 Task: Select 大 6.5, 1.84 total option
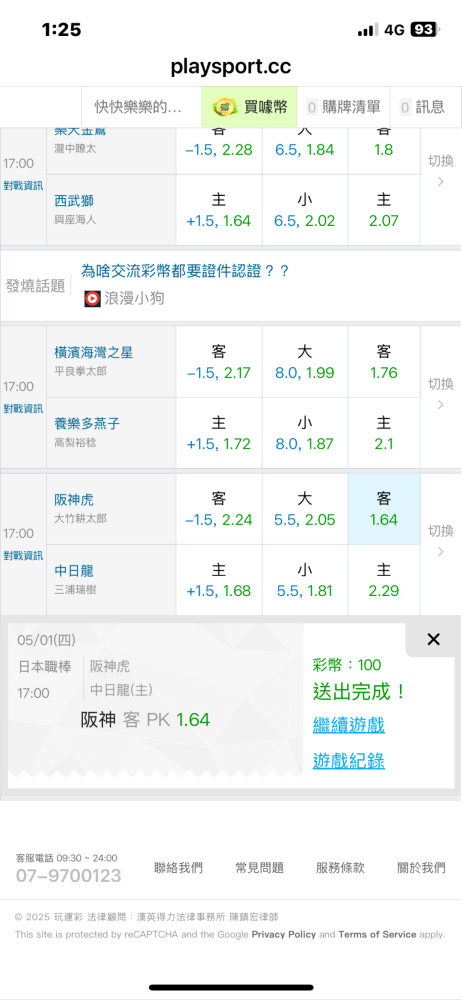pyautogui.click(x=305, y=151)
